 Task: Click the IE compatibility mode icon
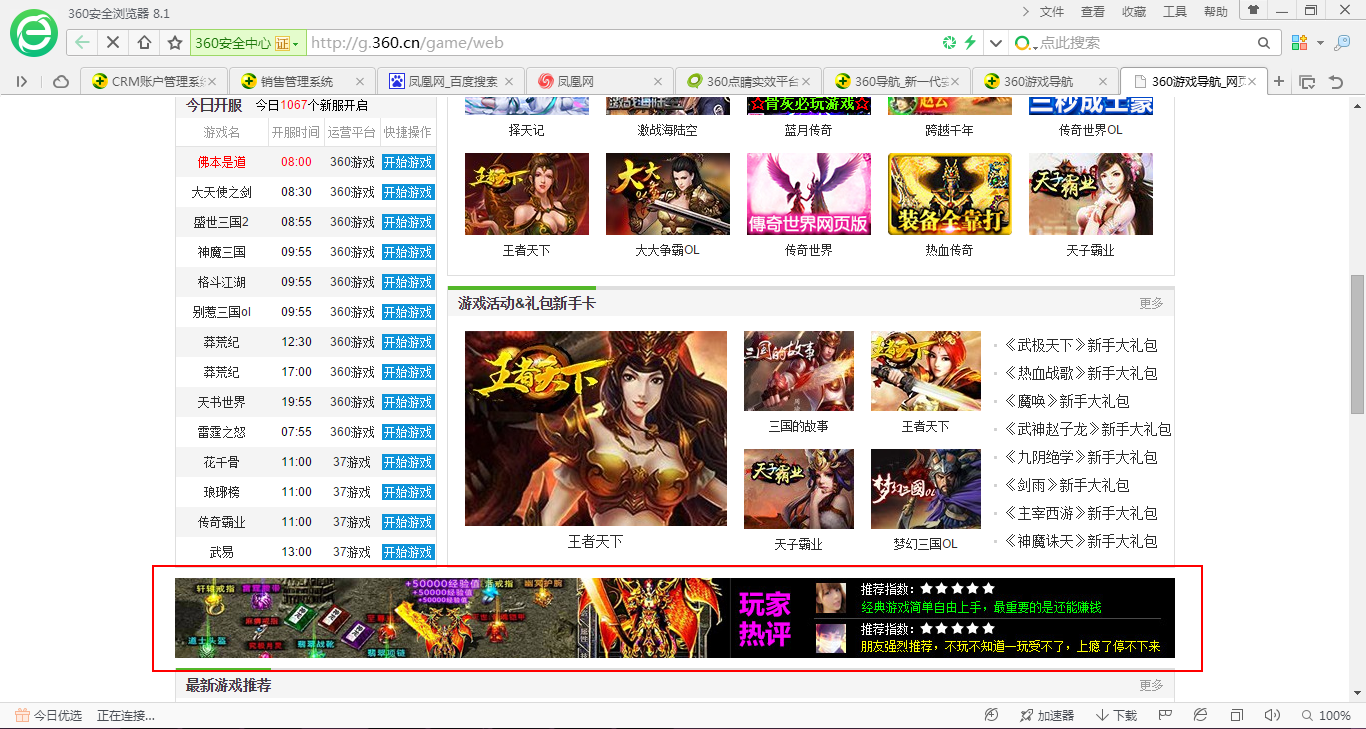click(1200, 715)
